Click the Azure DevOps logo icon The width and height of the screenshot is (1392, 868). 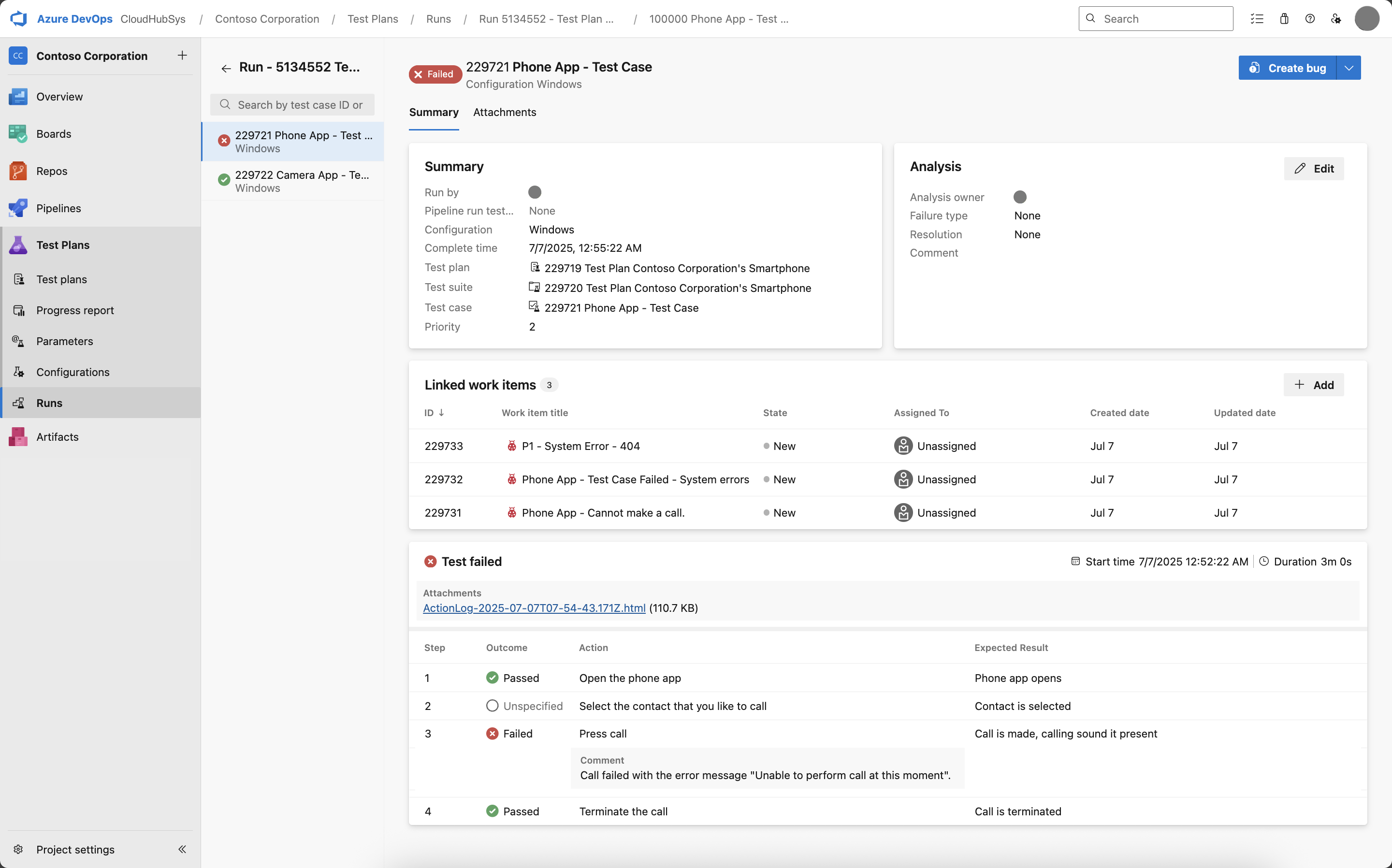point(18,18)
